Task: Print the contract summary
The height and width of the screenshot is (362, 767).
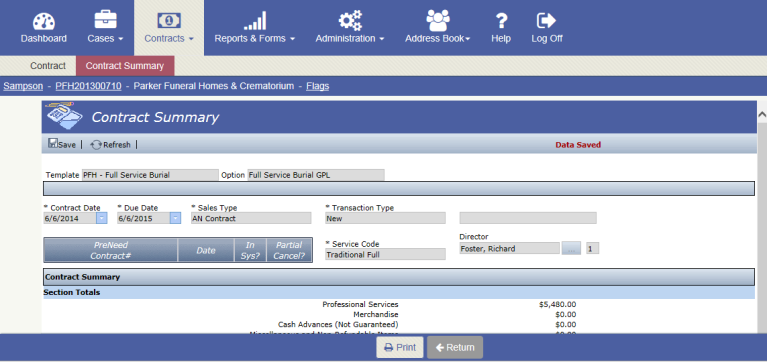Action: click(400, 347)
